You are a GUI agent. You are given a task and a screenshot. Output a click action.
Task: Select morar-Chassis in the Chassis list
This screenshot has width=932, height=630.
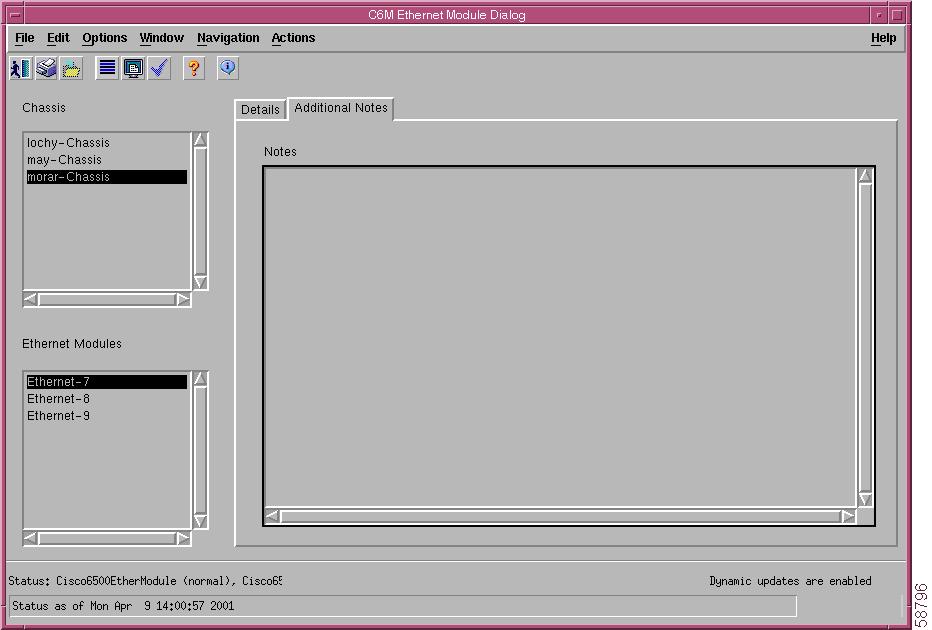(x=107, y=177)
